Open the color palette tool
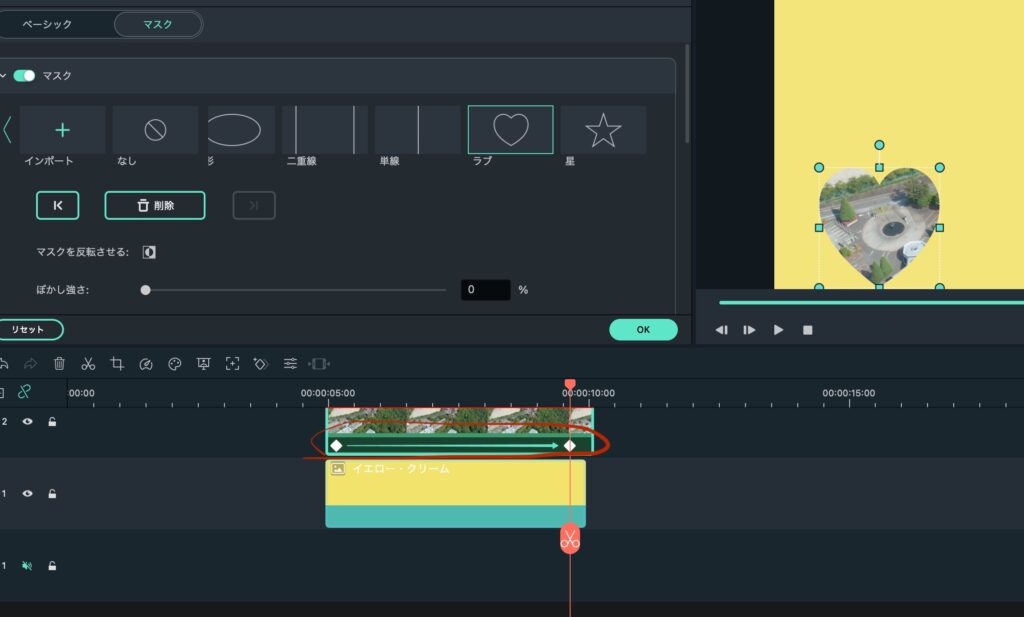The width and height of the screenshot is (1024, 617). [x=175, y=364]
